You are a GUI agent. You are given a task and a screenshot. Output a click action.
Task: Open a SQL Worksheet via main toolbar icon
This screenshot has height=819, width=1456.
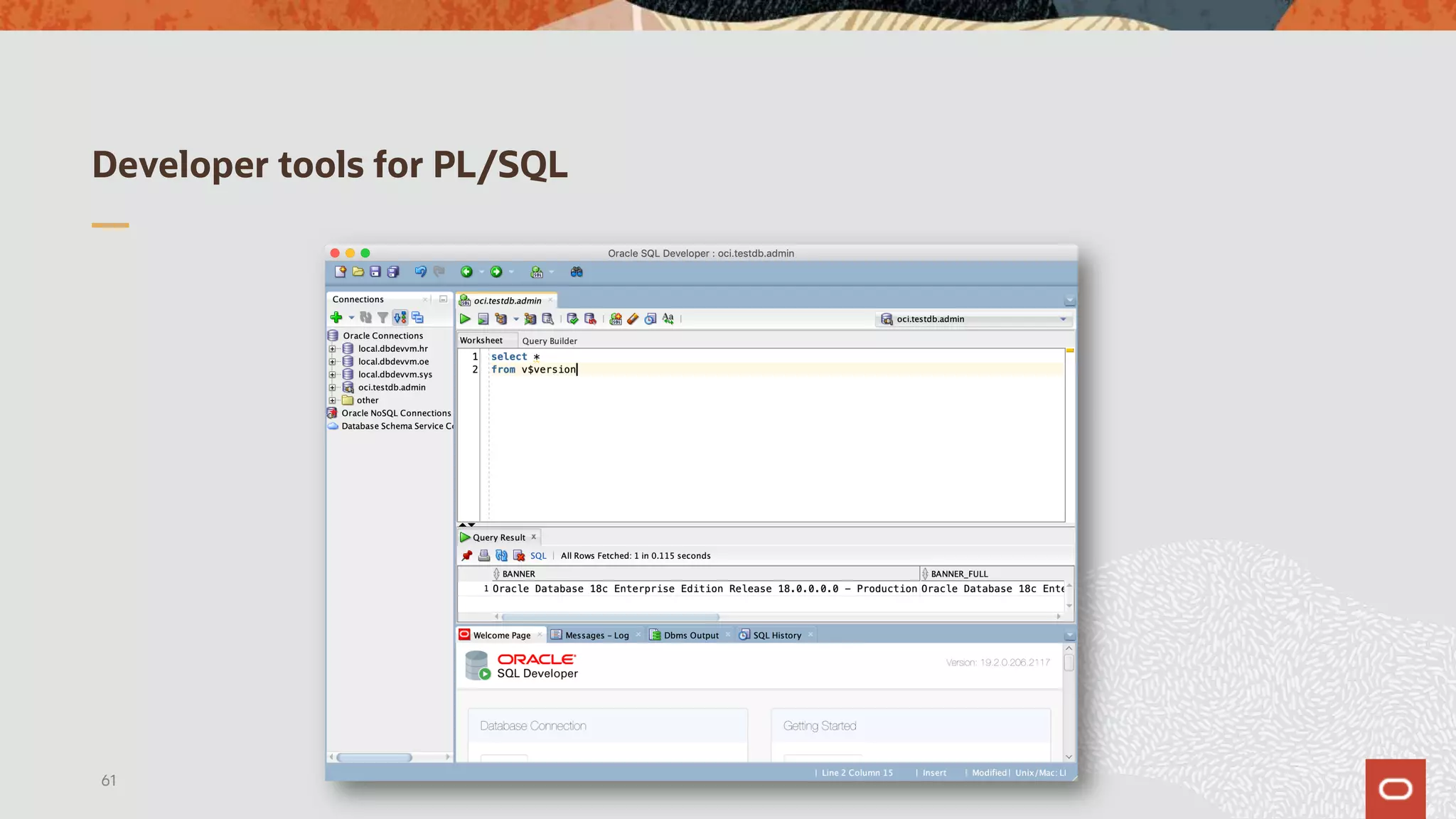[537, 272]
